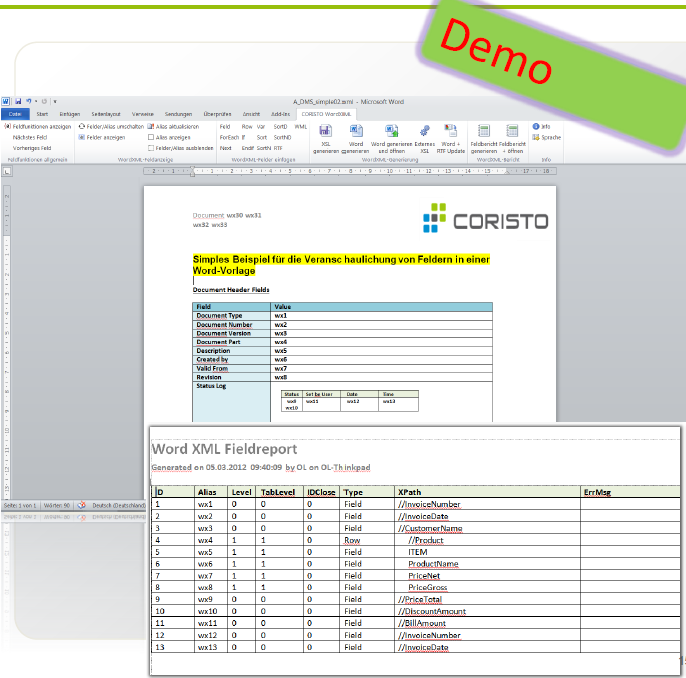Image resolution: width=686 pixels, height=678 pixels.
Task: Switch to the Ansicht tab
Action: tap(251, 114)
